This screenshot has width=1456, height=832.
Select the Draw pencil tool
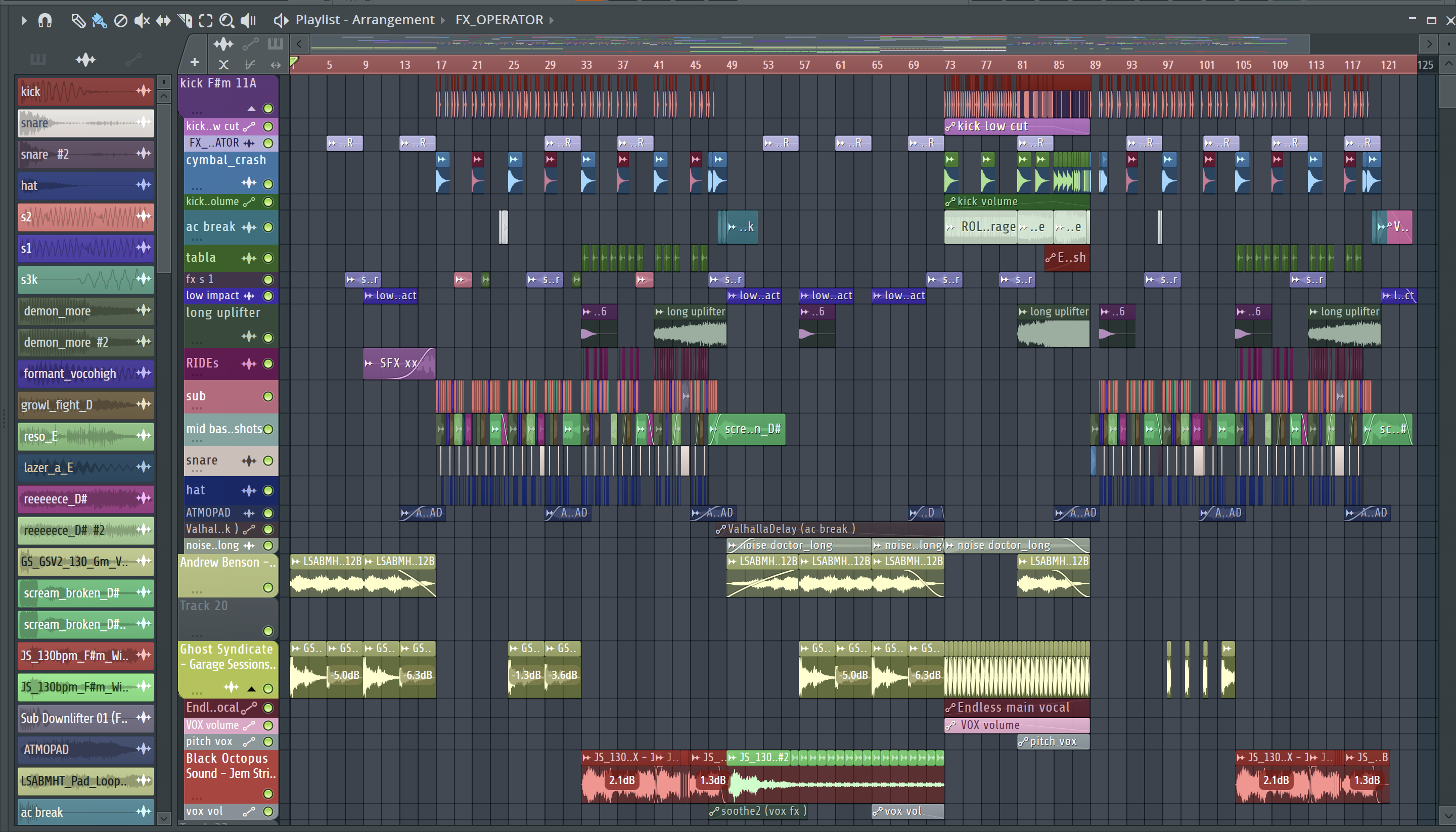(78, 21)
